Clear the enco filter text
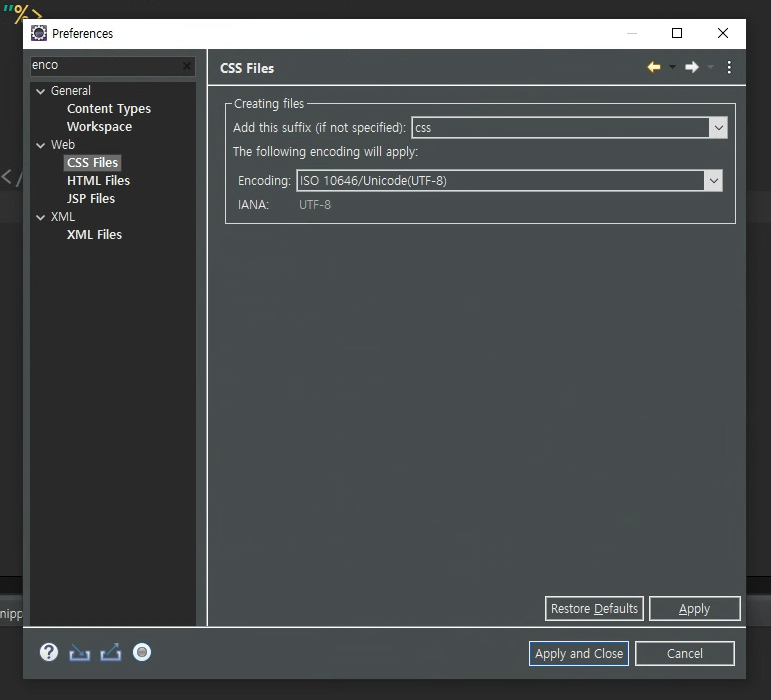 [187, 66]
